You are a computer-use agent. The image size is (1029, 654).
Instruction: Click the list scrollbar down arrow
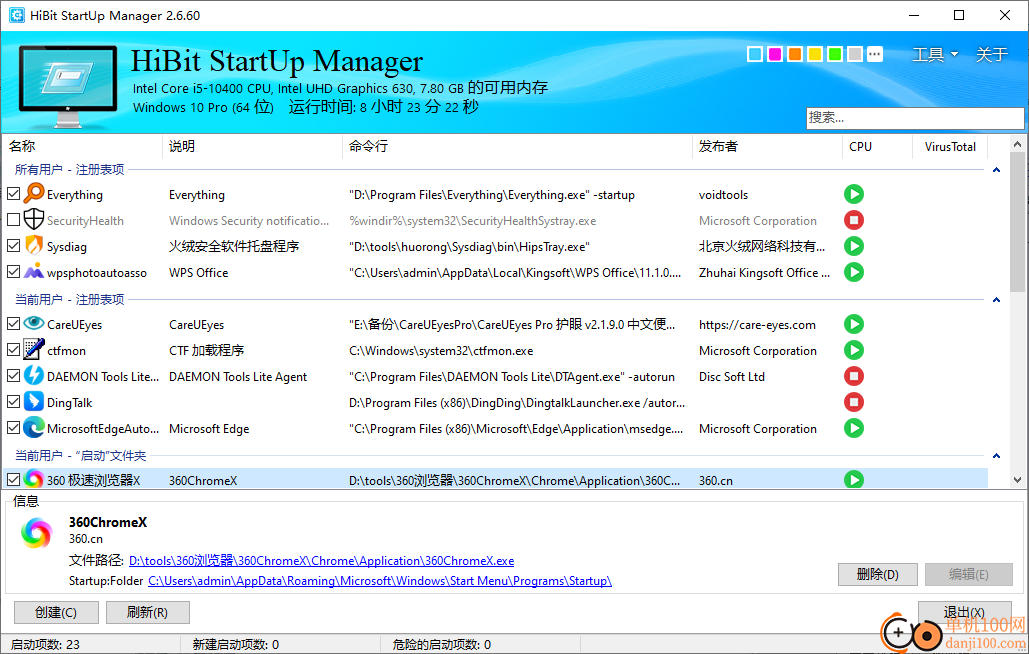click(1017, 480)
